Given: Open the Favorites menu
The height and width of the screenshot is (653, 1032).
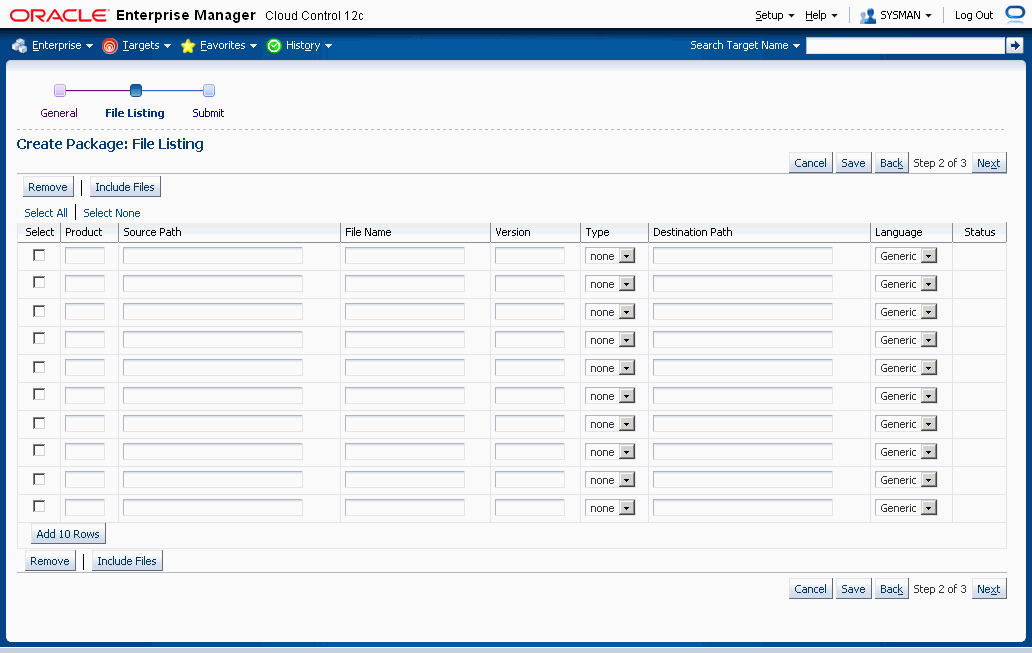Looking at the screenshot, I should (228, 45).
